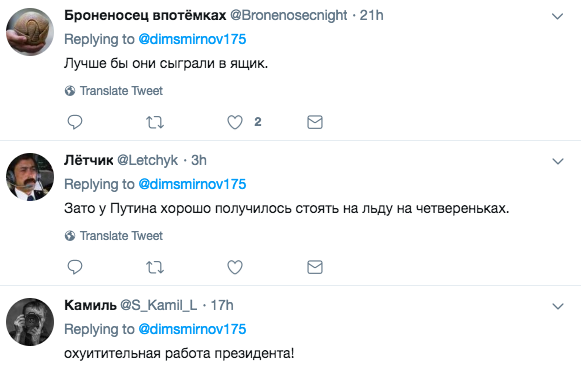Open @dimsmirnov175 link in Камиль's reply
This screenshot has width=581, height=367.
pyautogui.click(x=192, y=329)
